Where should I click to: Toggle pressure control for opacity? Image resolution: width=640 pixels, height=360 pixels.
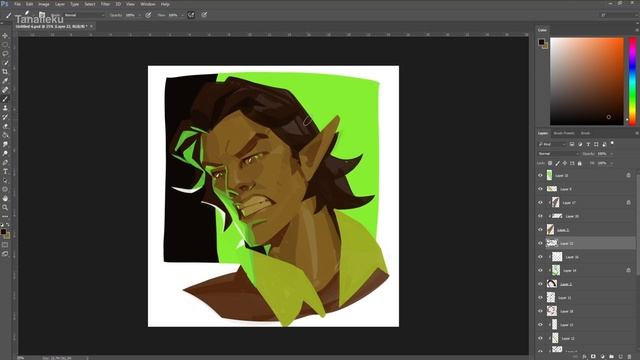point(148,15)
